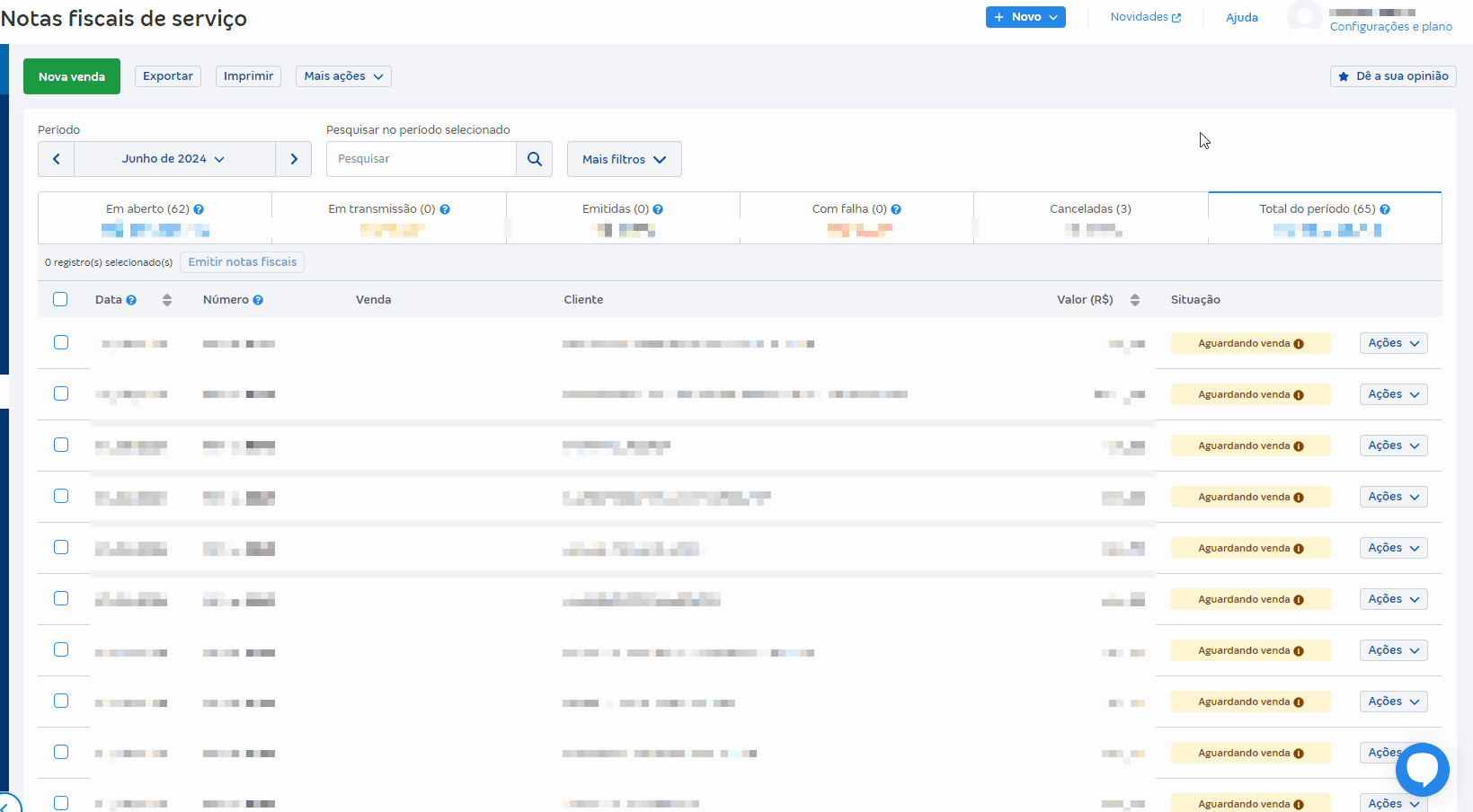Open Mais ações dropdown menu
Screen dimensions: 1473x812
click(343, 76)
